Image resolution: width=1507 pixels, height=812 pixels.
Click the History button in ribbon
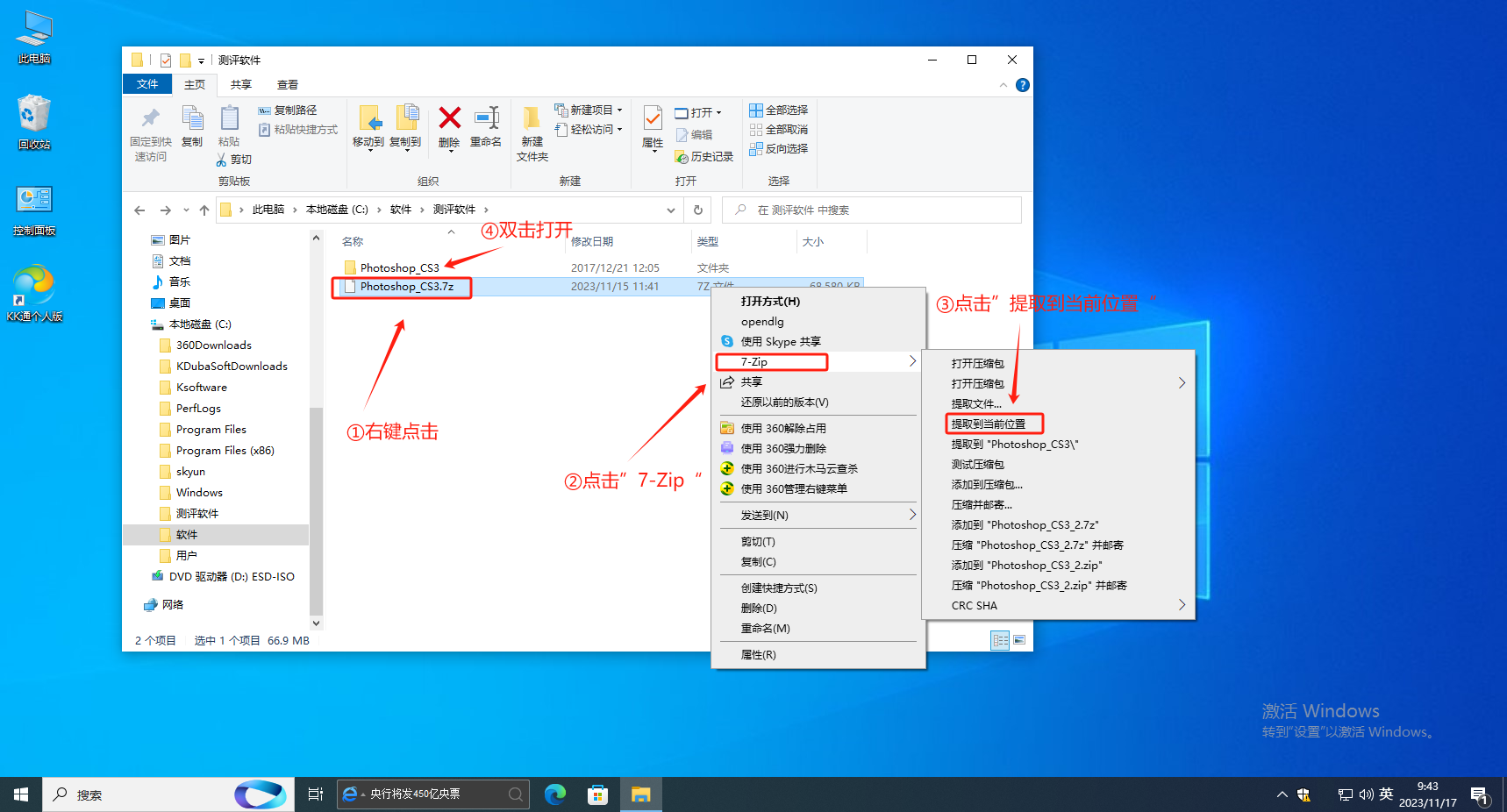coord(704,157)
